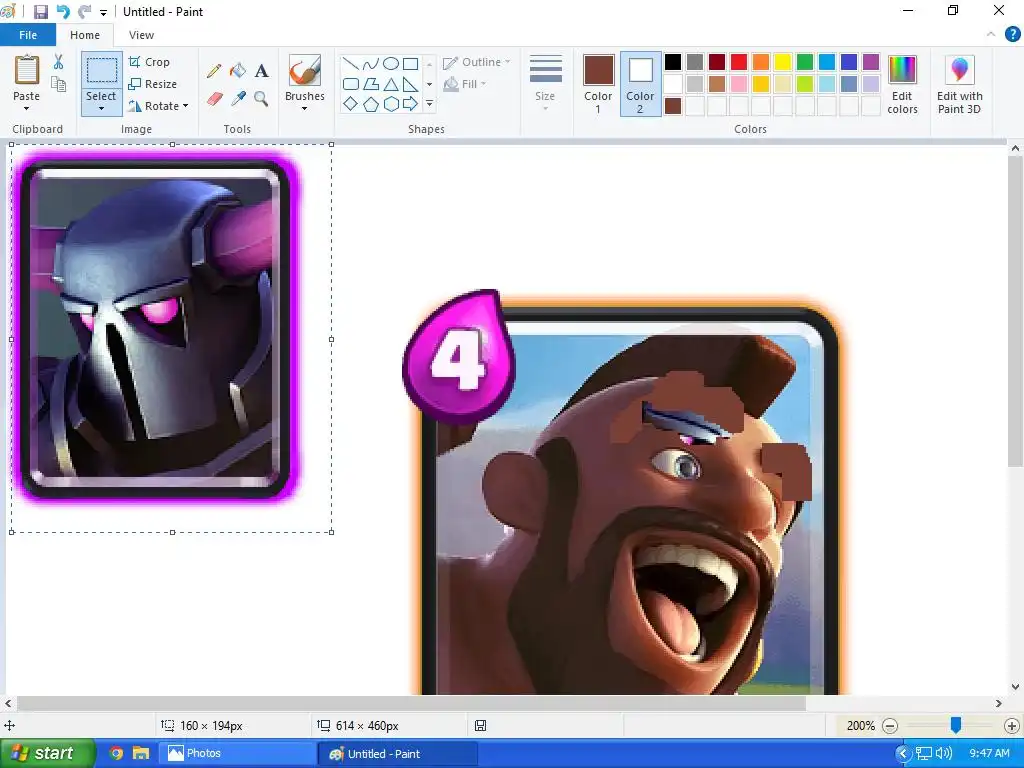Crop the image to the selection
Viewport: 1024px width, 768px height.
pos(150,62)
